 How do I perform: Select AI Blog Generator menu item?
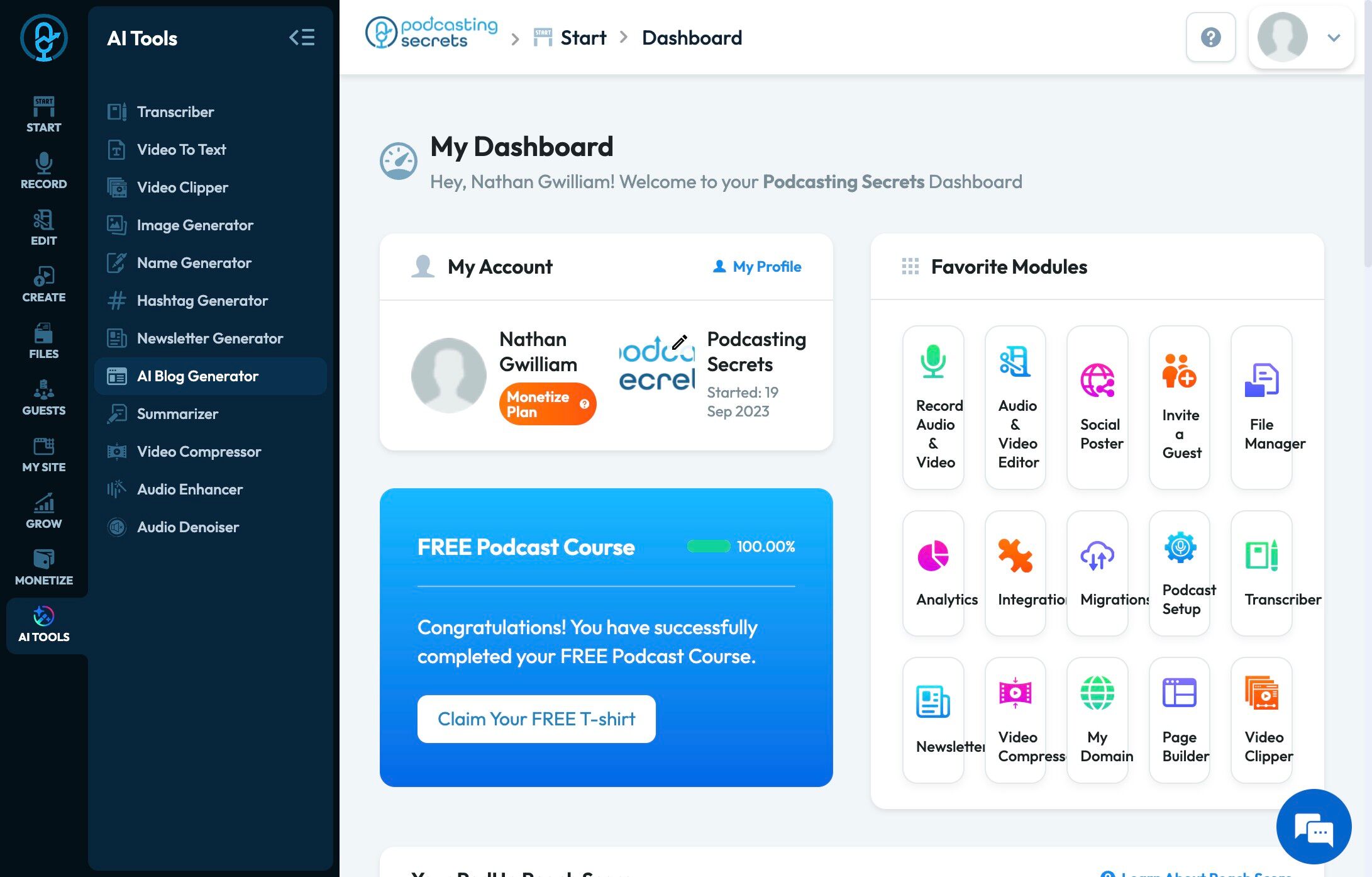pos(197,376)
